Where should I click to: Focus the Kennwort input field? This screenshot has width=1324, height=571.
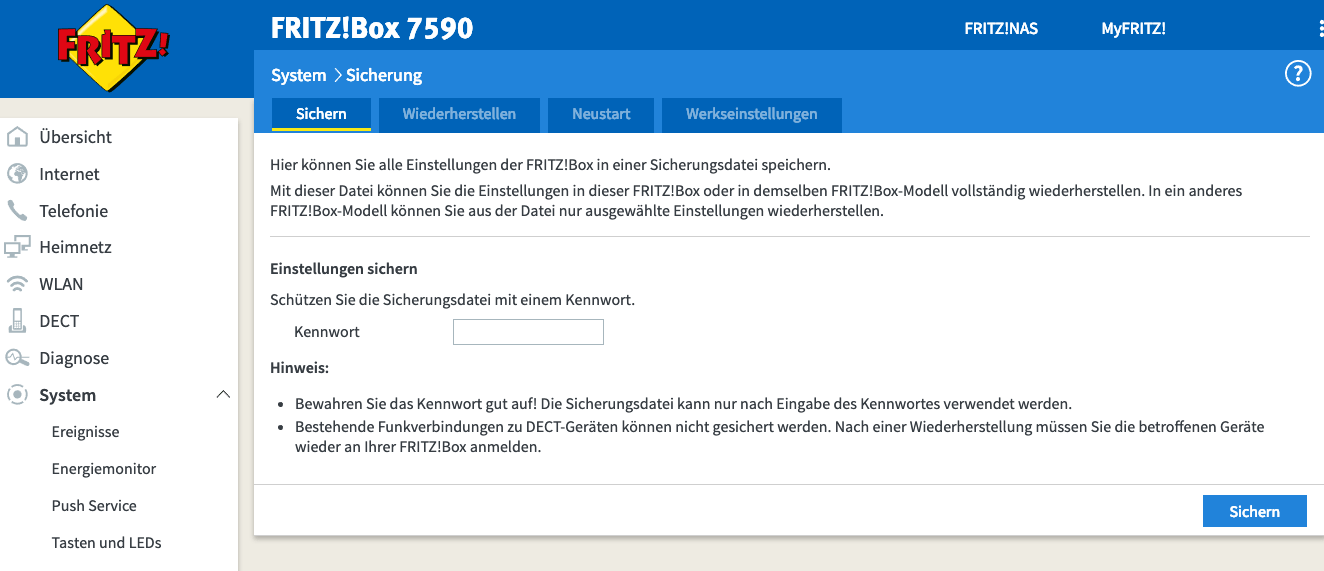[528, 332]
